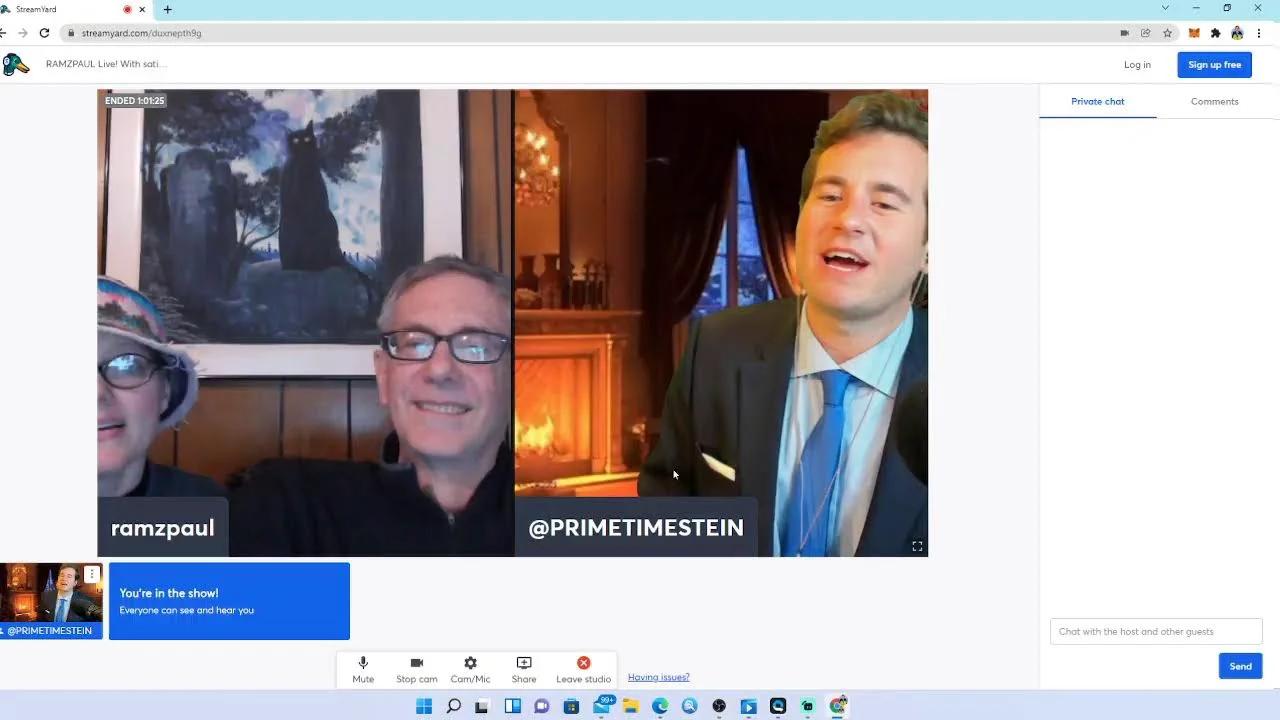Open the browser extensions puzzle icon
This screenshot has width=1280, height=720.
coord(1215,33)
